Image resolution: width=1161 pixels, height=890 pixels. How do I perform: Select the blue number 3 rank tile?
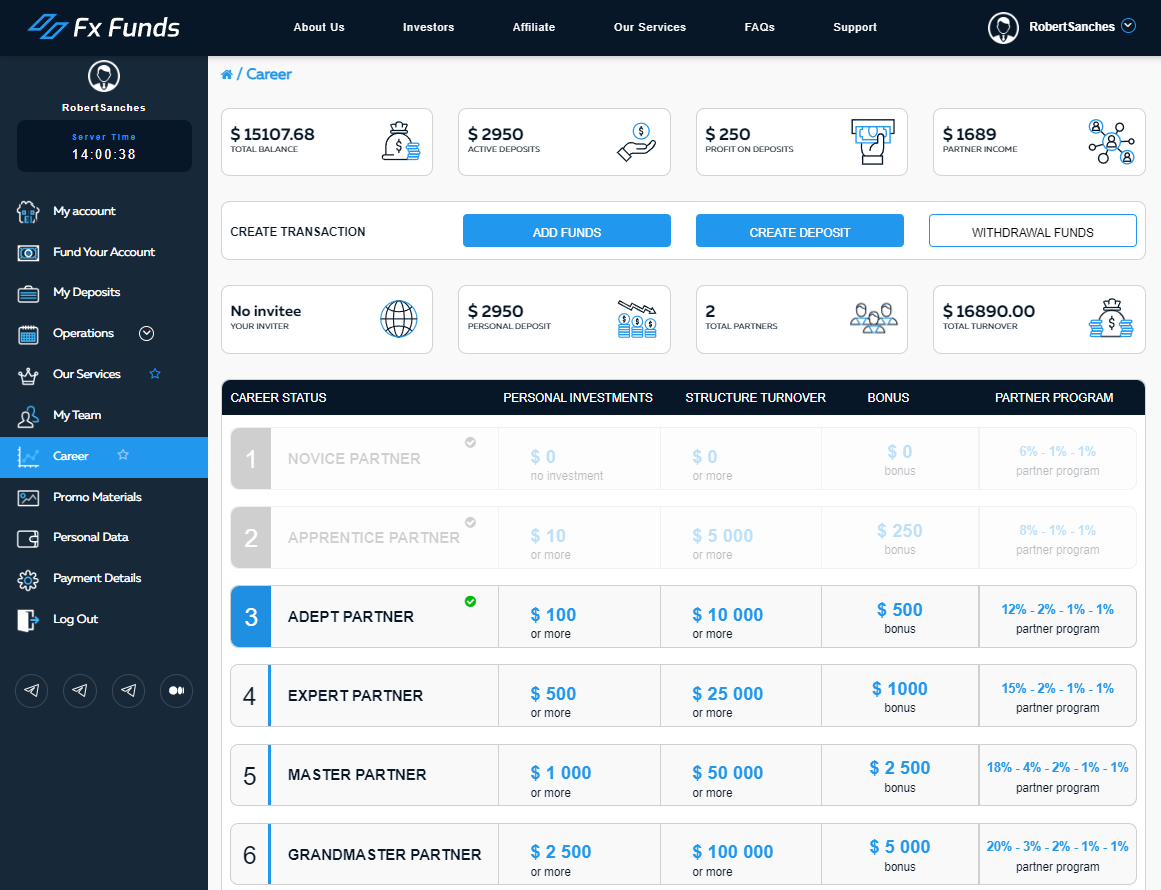click(251, 616)
